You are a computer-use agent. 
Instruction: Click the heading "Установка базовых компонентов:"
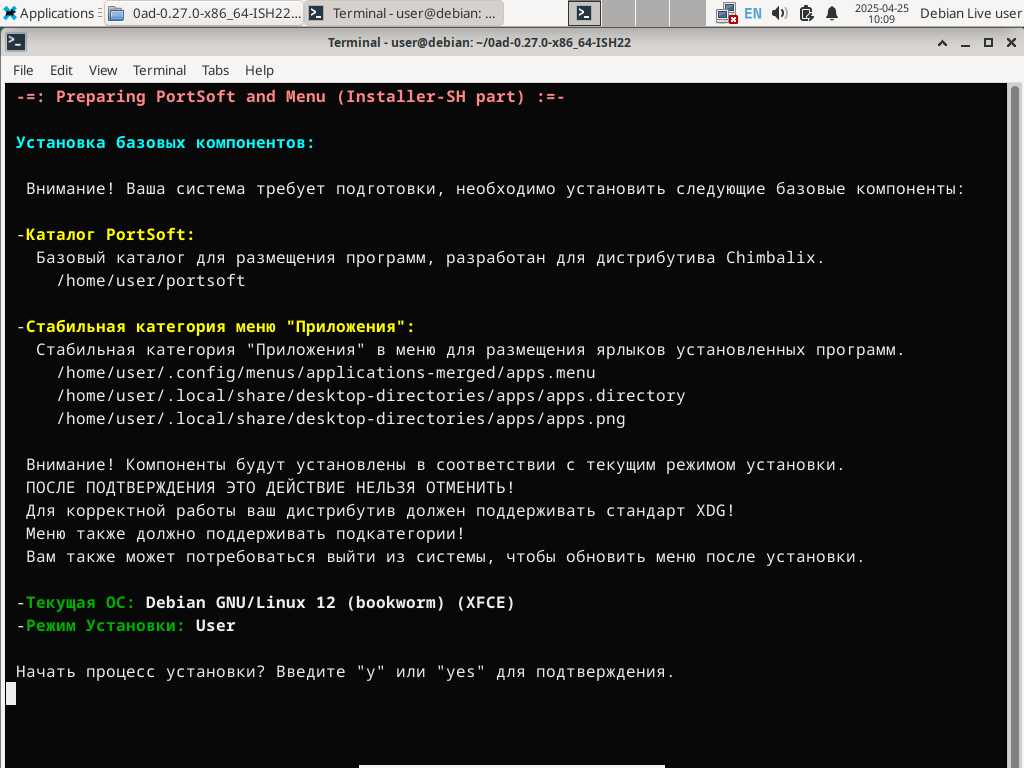165,142
